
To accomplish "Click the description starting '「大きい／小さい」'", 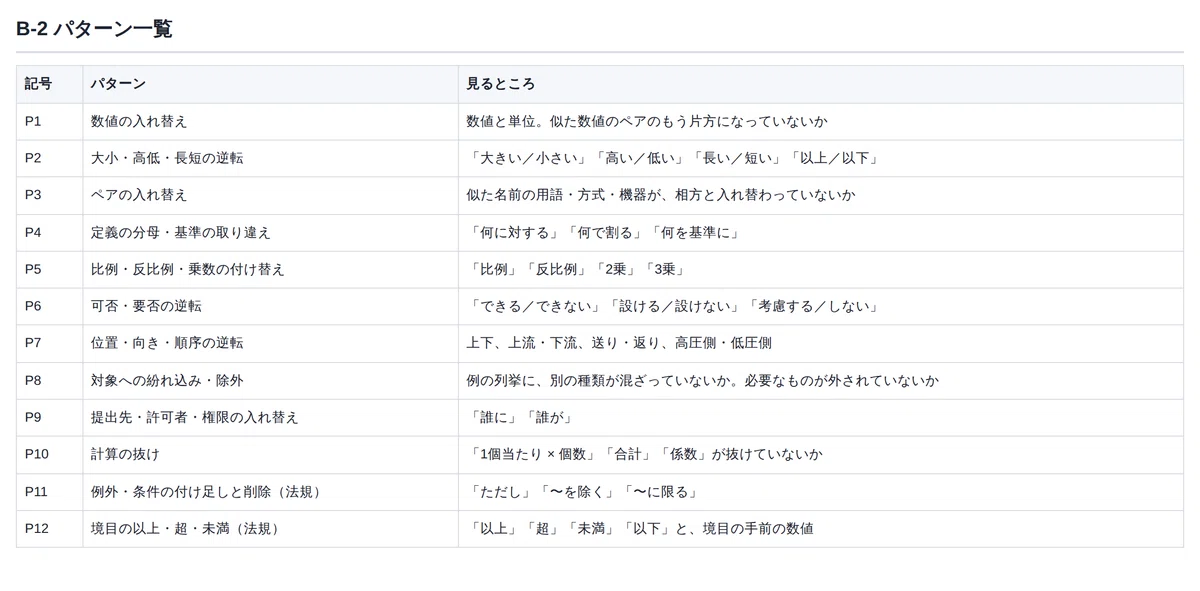I will 675,158.
